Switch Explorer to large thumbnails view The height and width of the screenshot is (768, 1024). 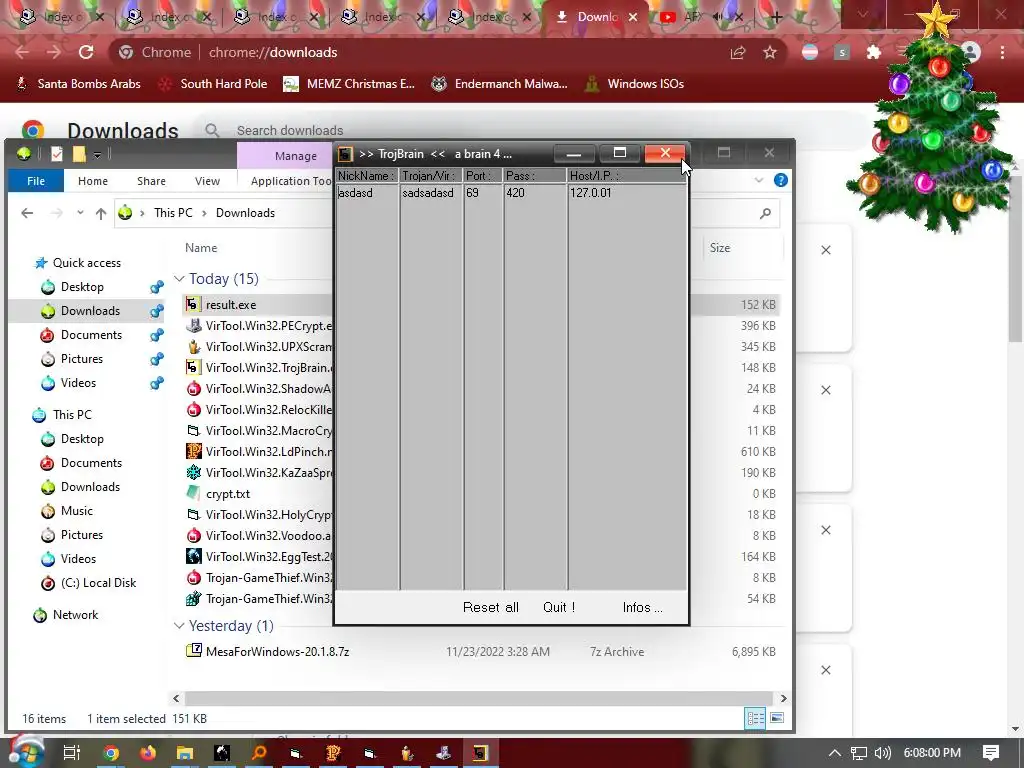click(x=776, y=718)
